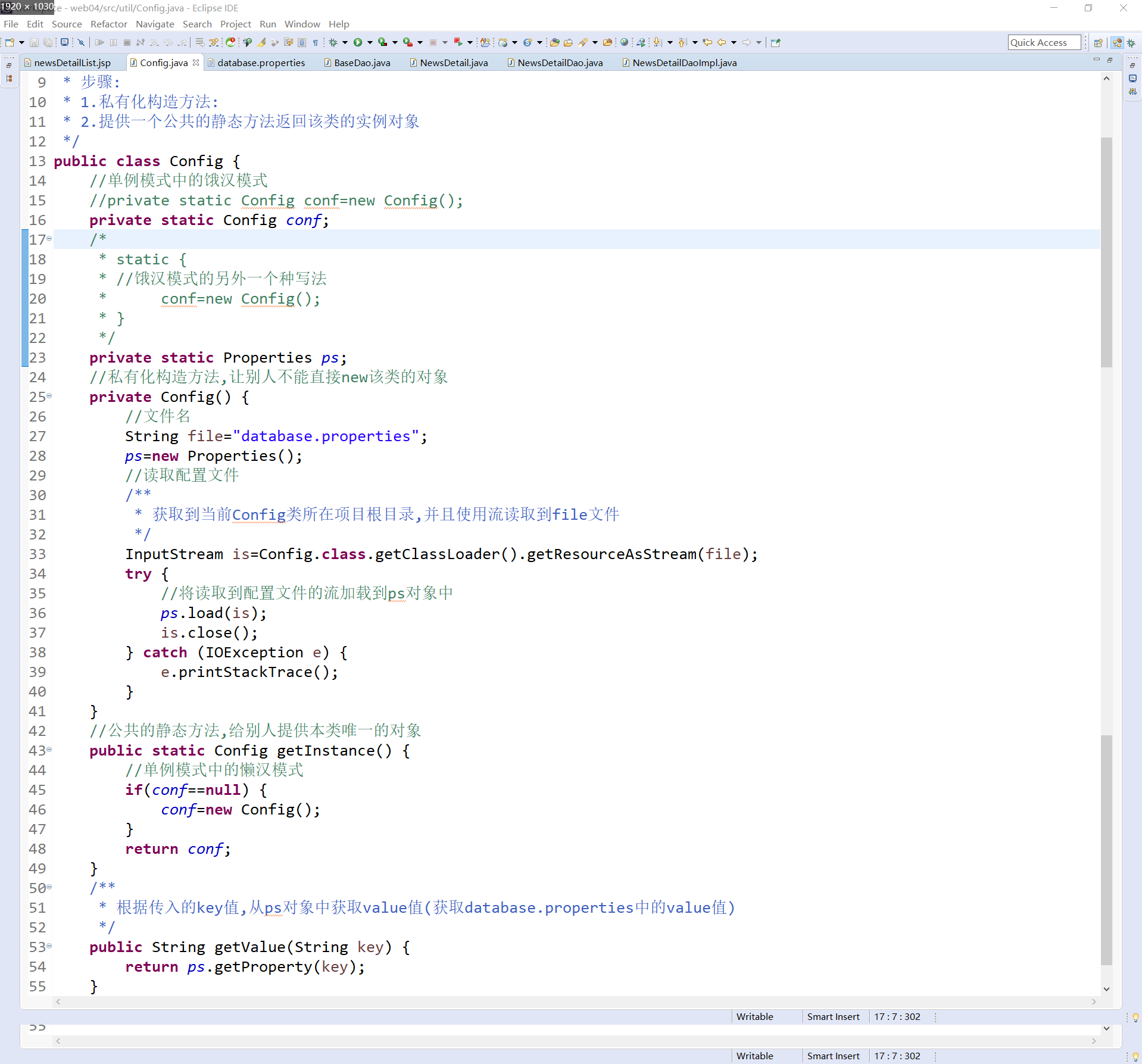Click the Resume debug icon
1142x1064 pixels.
tap(99, 42)
